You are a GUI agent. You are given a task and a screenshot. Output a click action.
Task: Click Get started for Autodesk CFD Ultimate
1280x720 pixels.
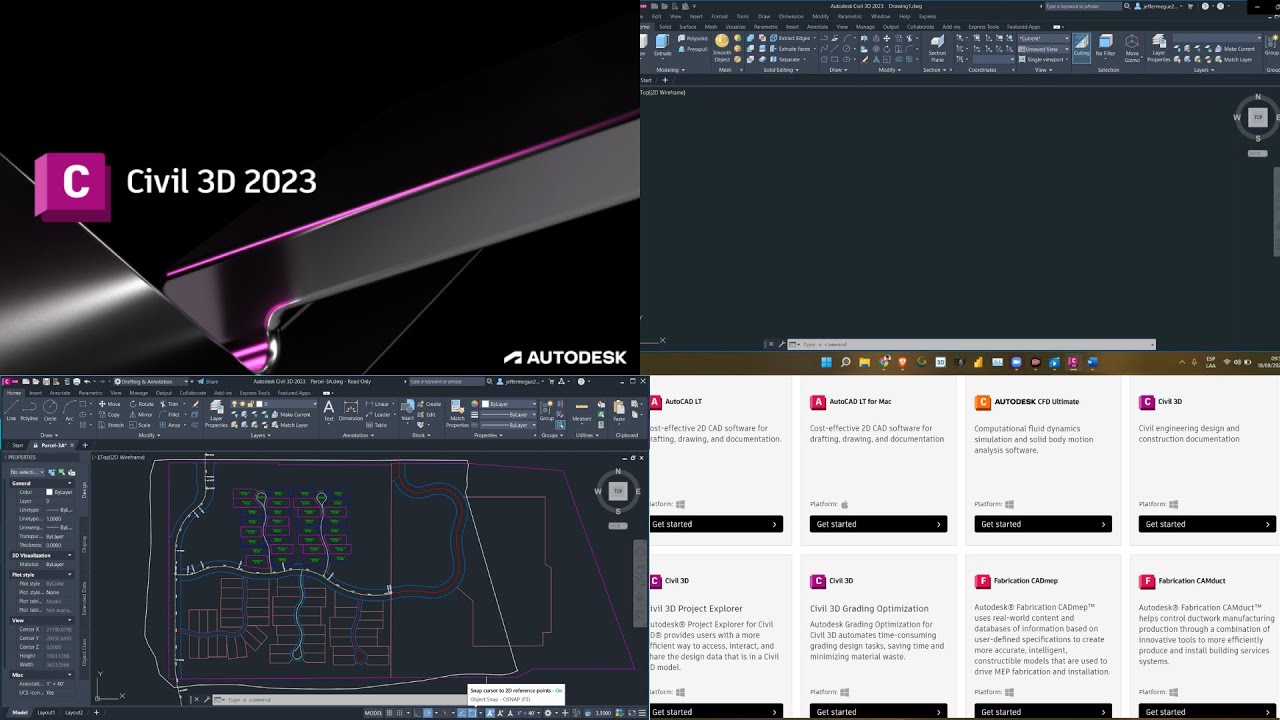click(1043, 524)
